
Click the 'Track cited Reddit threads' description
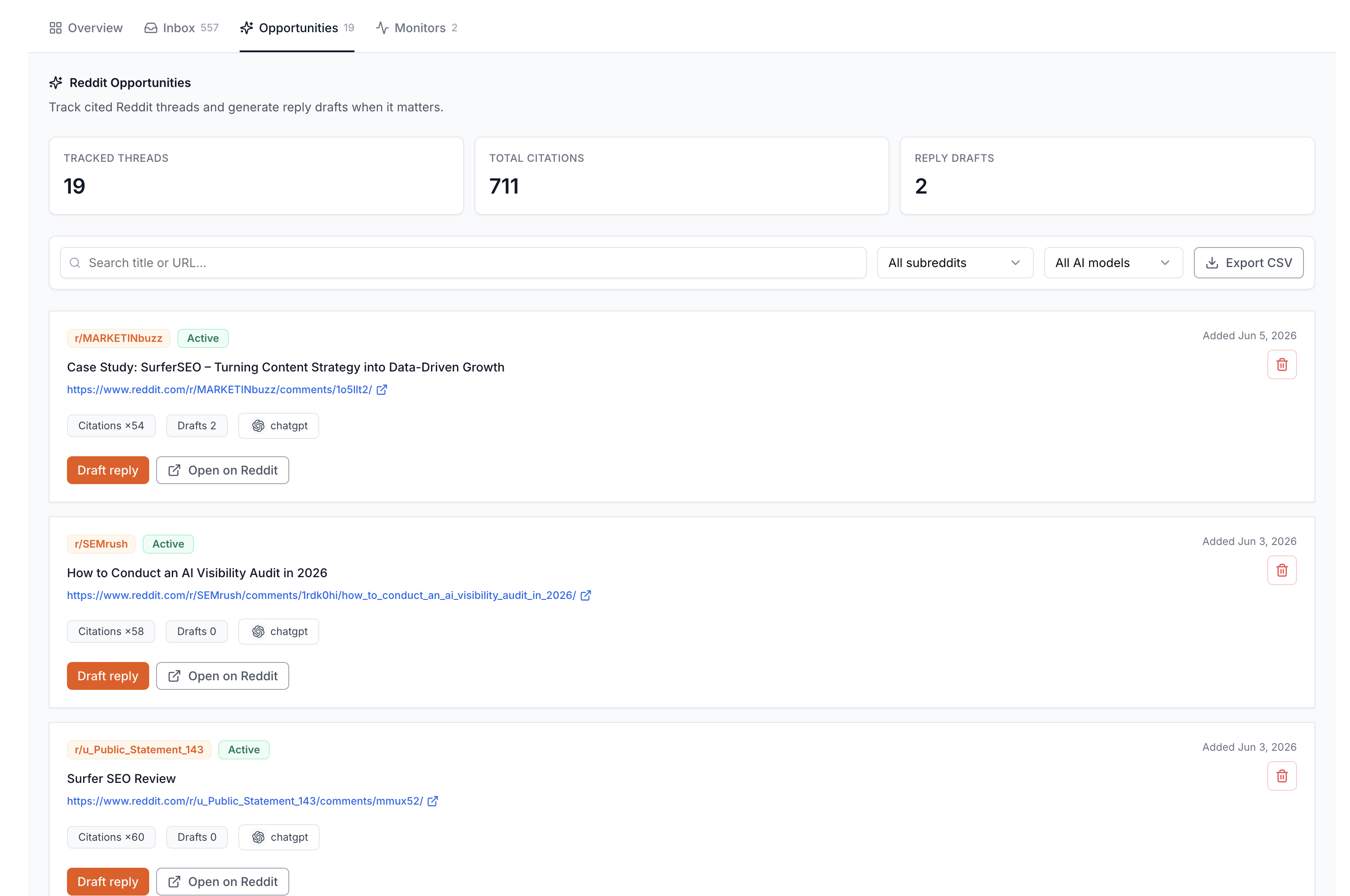[x=246, y=107]
